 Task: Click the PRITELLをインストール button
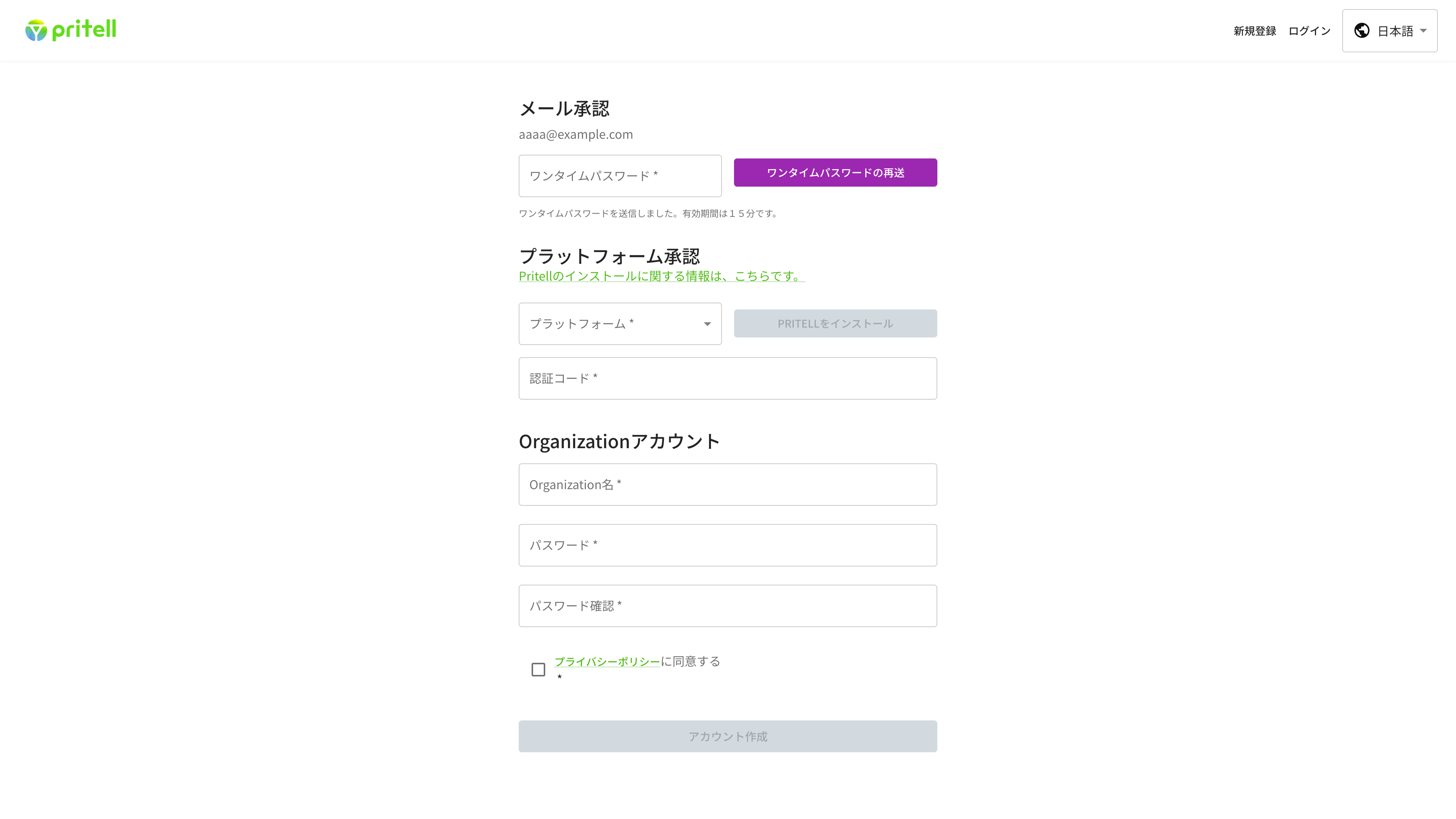tap(835, 323)
